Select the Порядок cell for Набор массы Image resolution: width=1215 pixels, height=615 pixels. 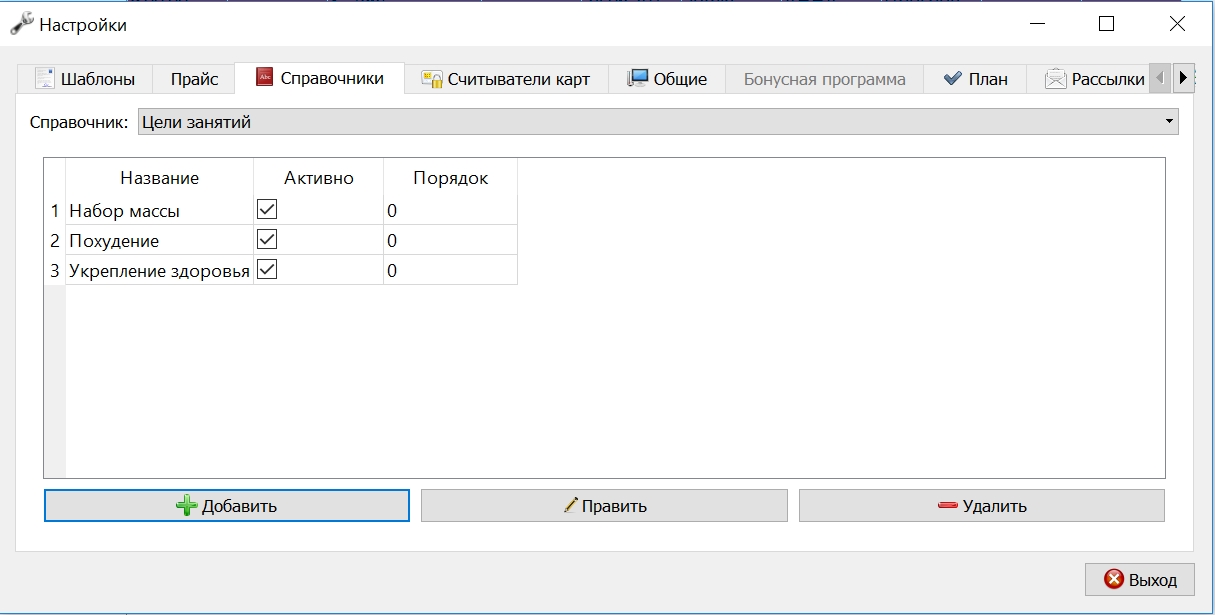pos(450,210)
